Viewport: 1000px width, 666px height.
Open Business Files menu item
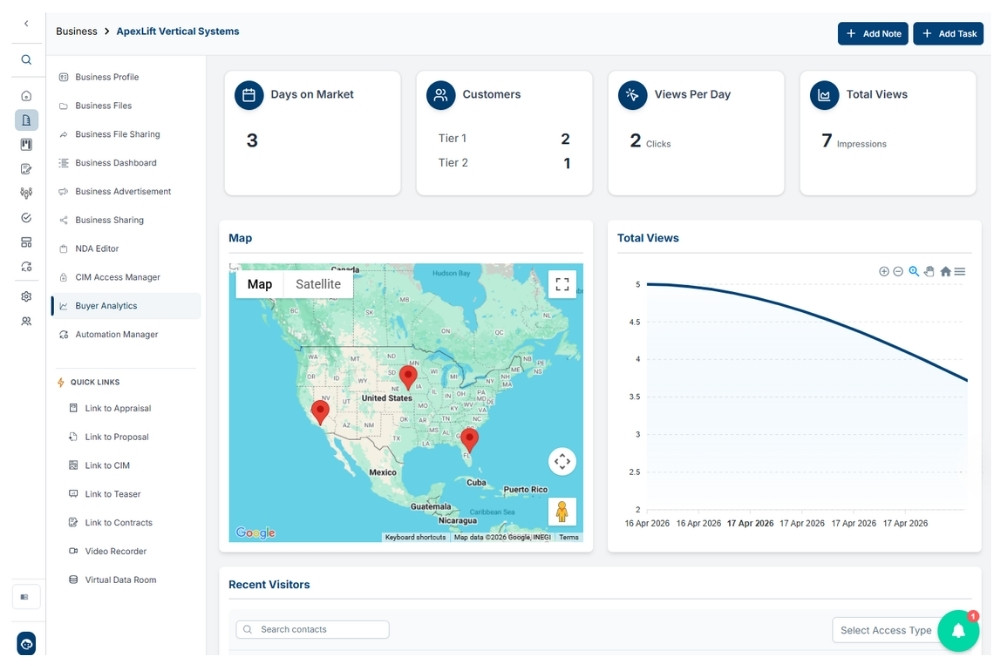tap(126, 105)
